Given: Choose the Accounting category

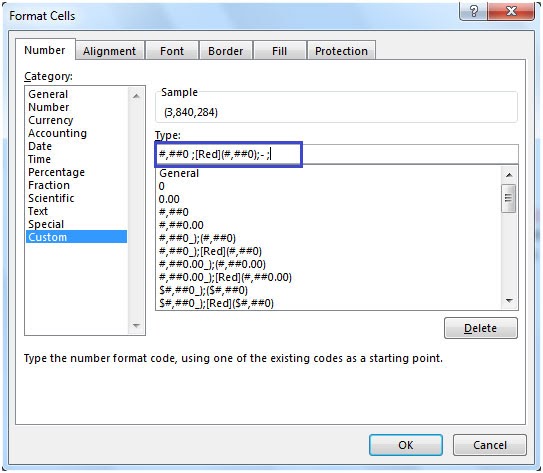Looking at the screenshot, I should (x=57, y=133).
